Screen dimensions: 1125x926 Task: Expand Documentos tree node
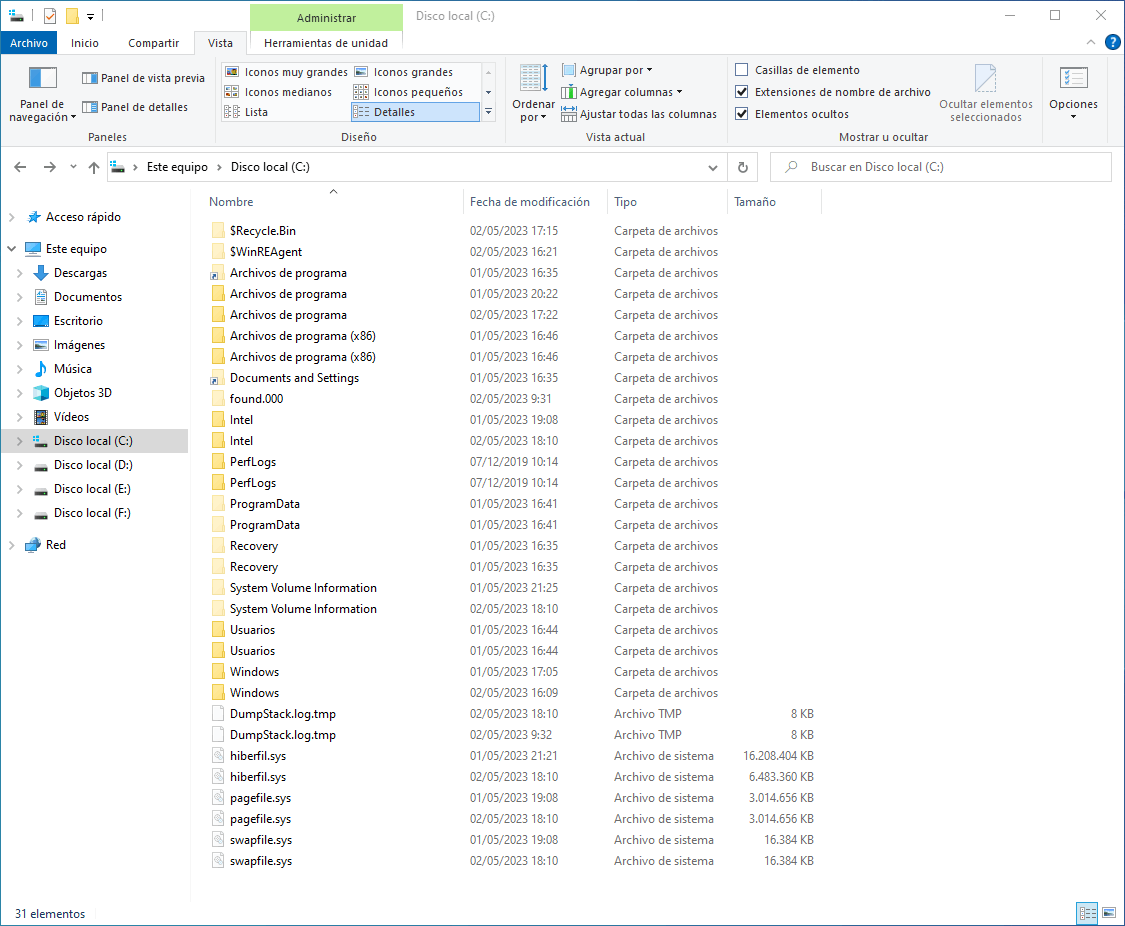point(20,297)
